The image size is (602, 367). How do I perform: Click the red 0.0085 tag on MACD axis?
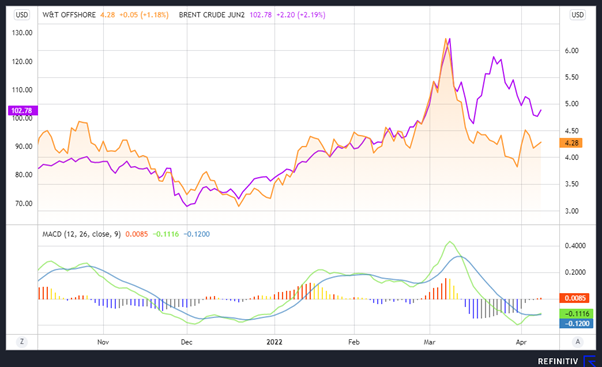(574, 298)
